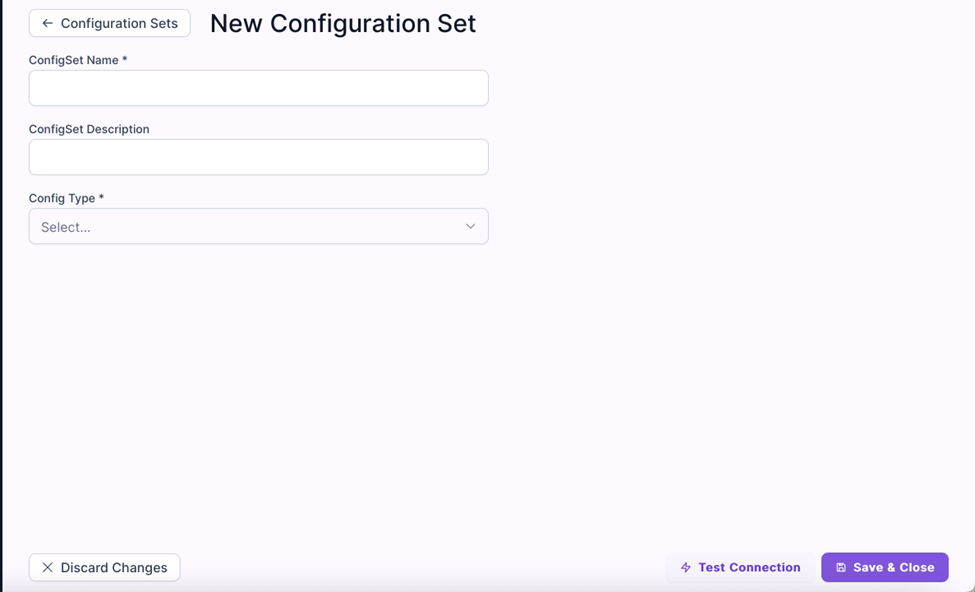Click the New Configuration Set heading
This screenshot has width=975, height=592.
click(x=343, y=24)
